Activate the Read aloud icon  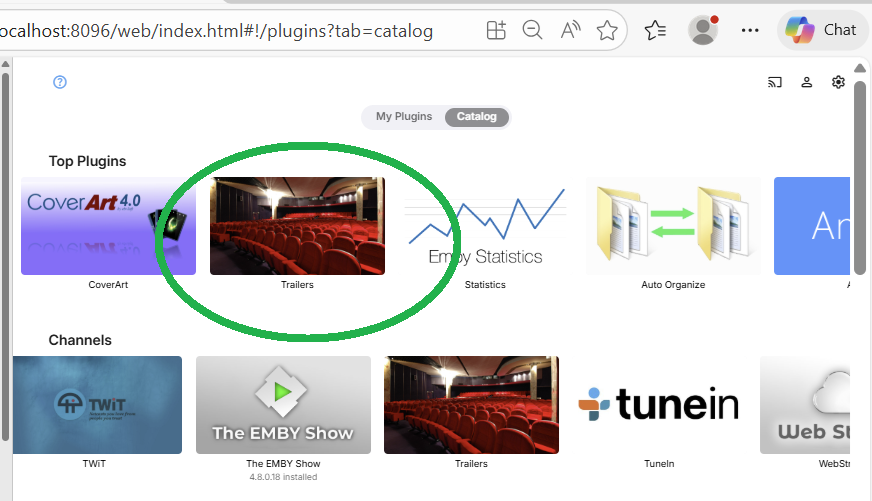pos(570,30)
